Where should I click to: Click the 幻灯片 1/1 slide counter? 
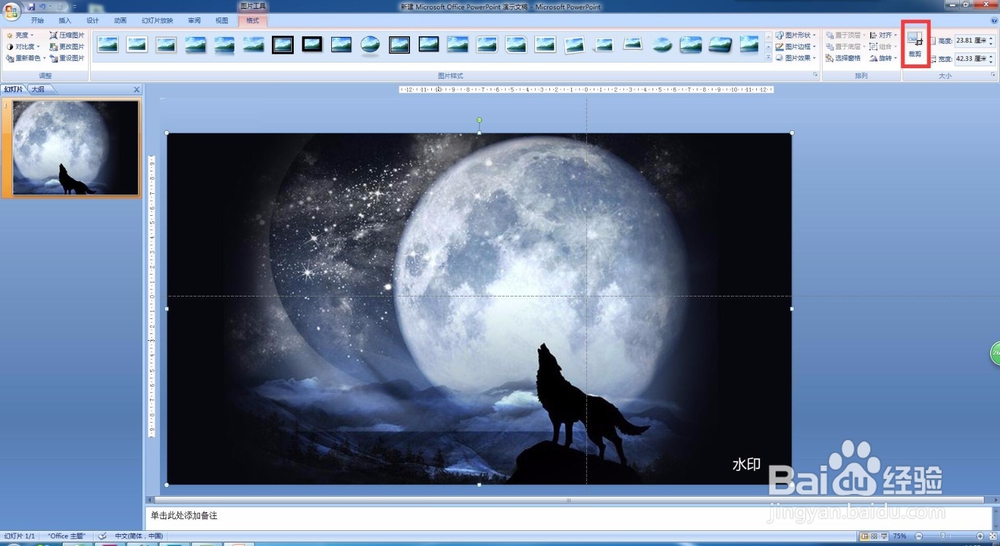(19, 536)
